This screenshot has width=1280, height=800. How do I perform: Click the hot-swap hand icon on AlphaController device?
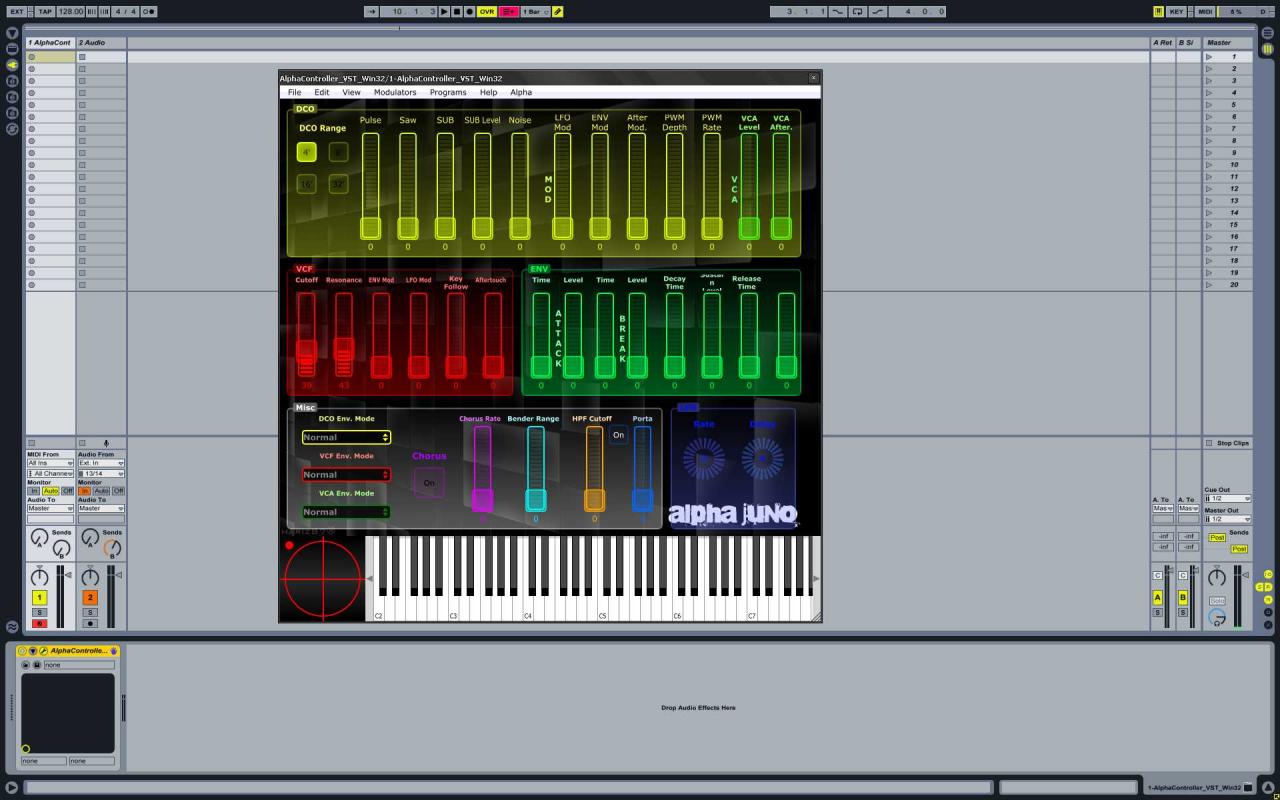[114, 651]
